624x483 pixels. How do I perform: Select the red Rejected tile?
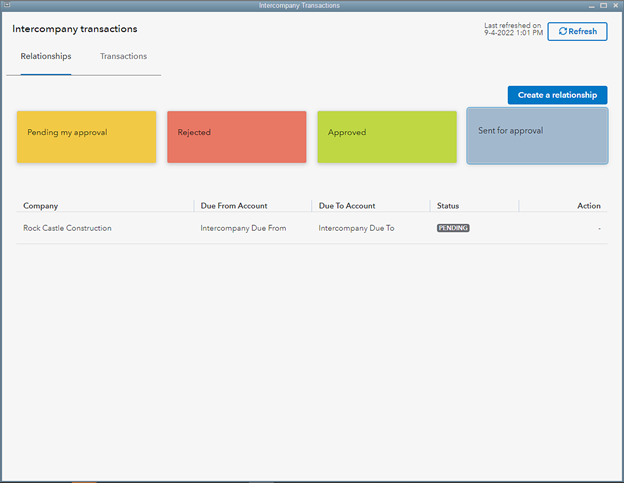[x=236, y=137]
